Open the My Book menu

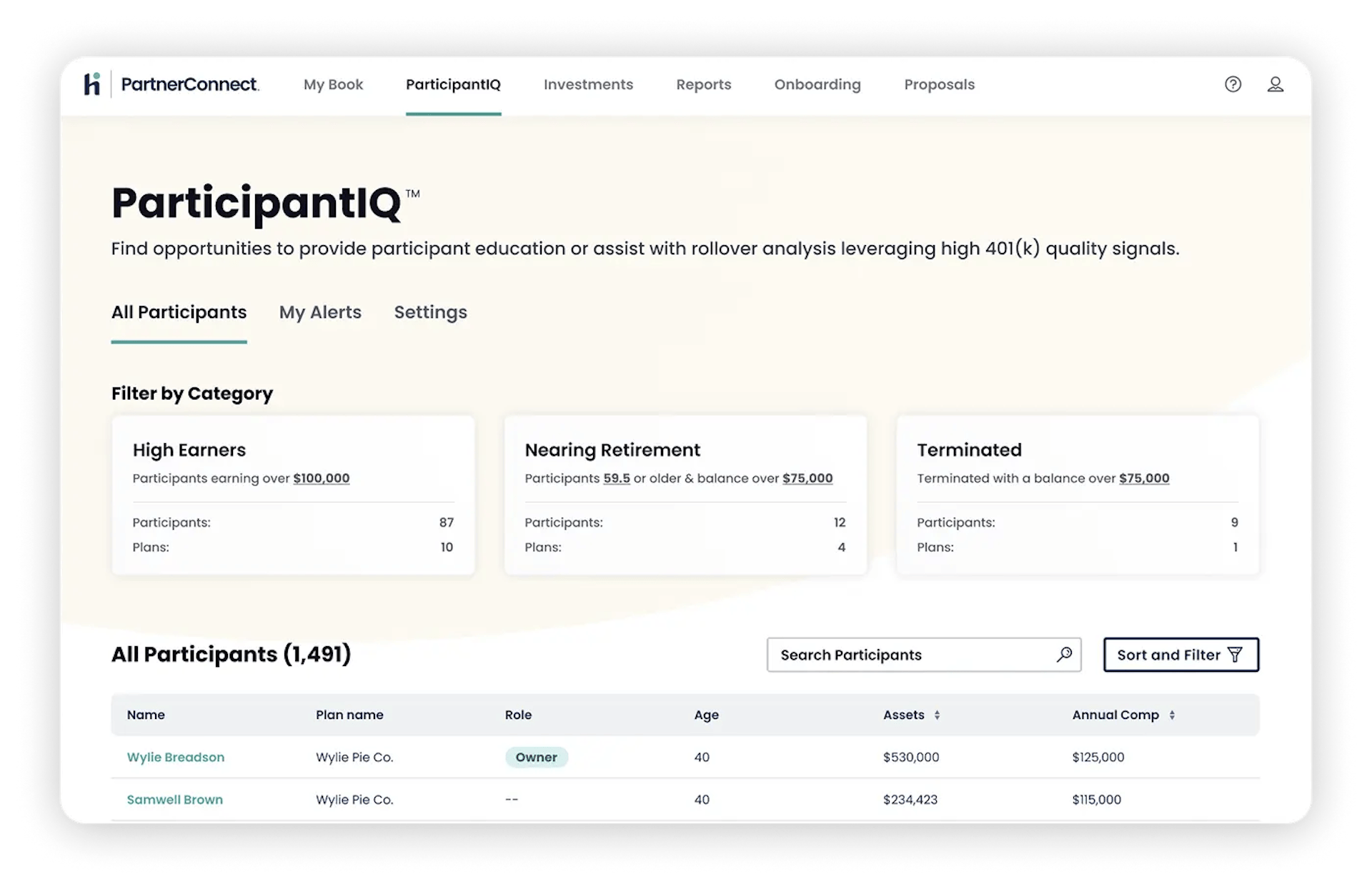coord(333,84)
